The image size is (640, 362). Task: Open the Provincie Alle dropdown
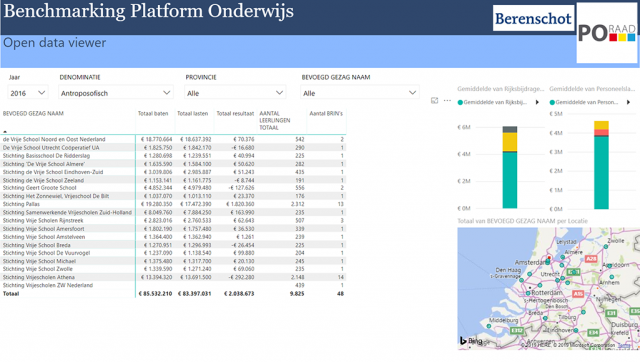(235, 93)
